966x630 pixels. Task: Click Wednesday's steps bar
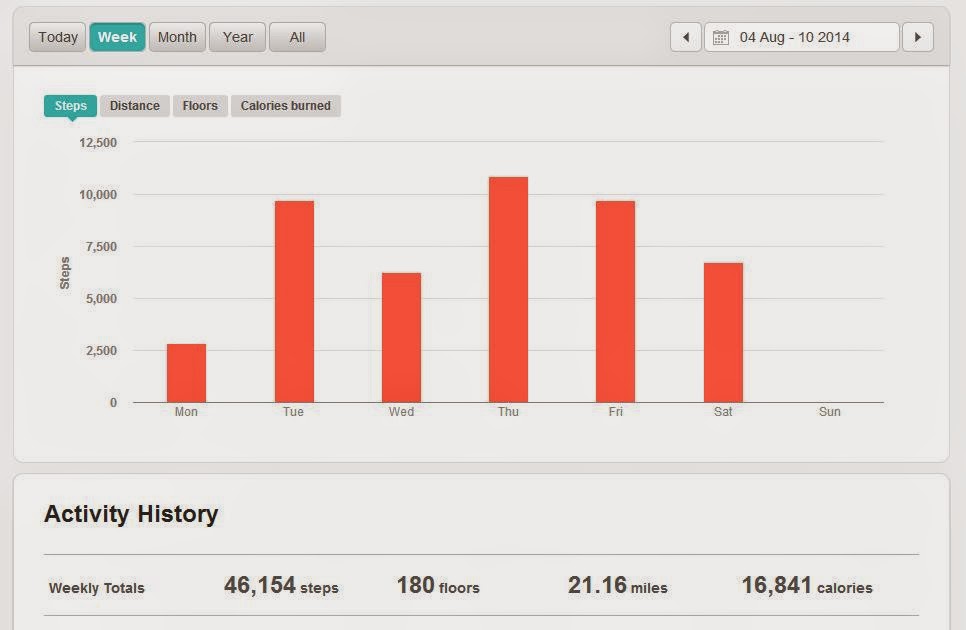click(401, 337)
